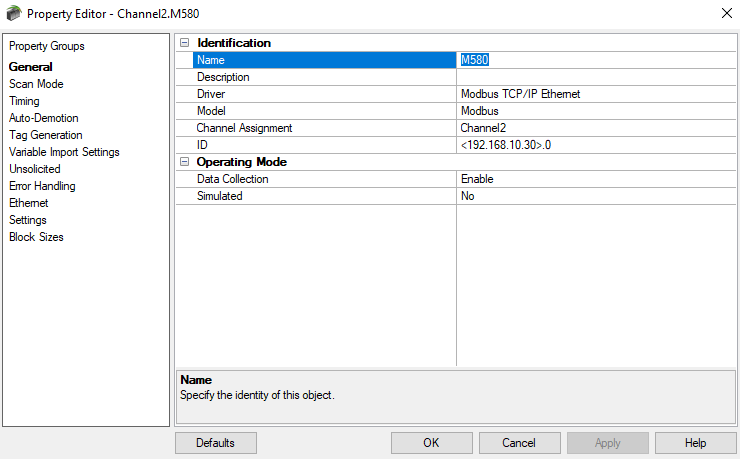Image resolution: width=740 pixels, height=459 pixels.
Task: Click the empty Description value field
Action: [x=595, y=77]
